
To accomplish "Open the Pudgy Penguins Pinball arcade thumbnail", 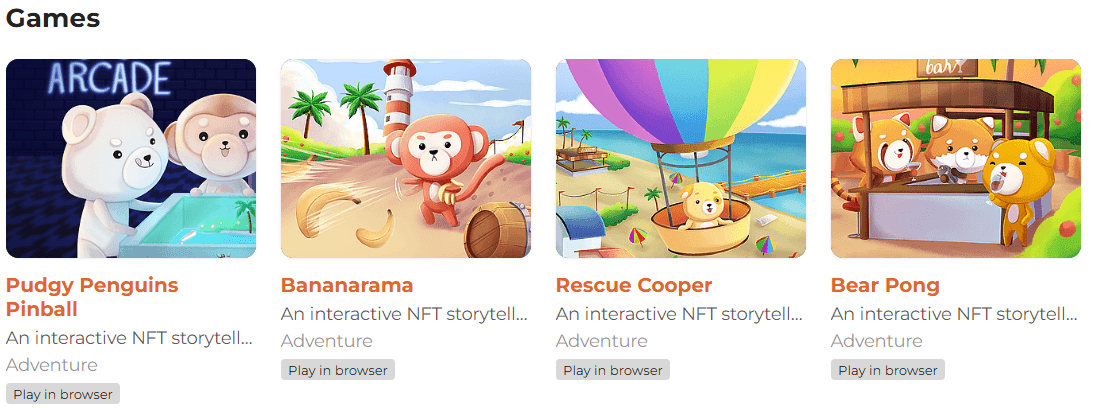I will (131, 158).
